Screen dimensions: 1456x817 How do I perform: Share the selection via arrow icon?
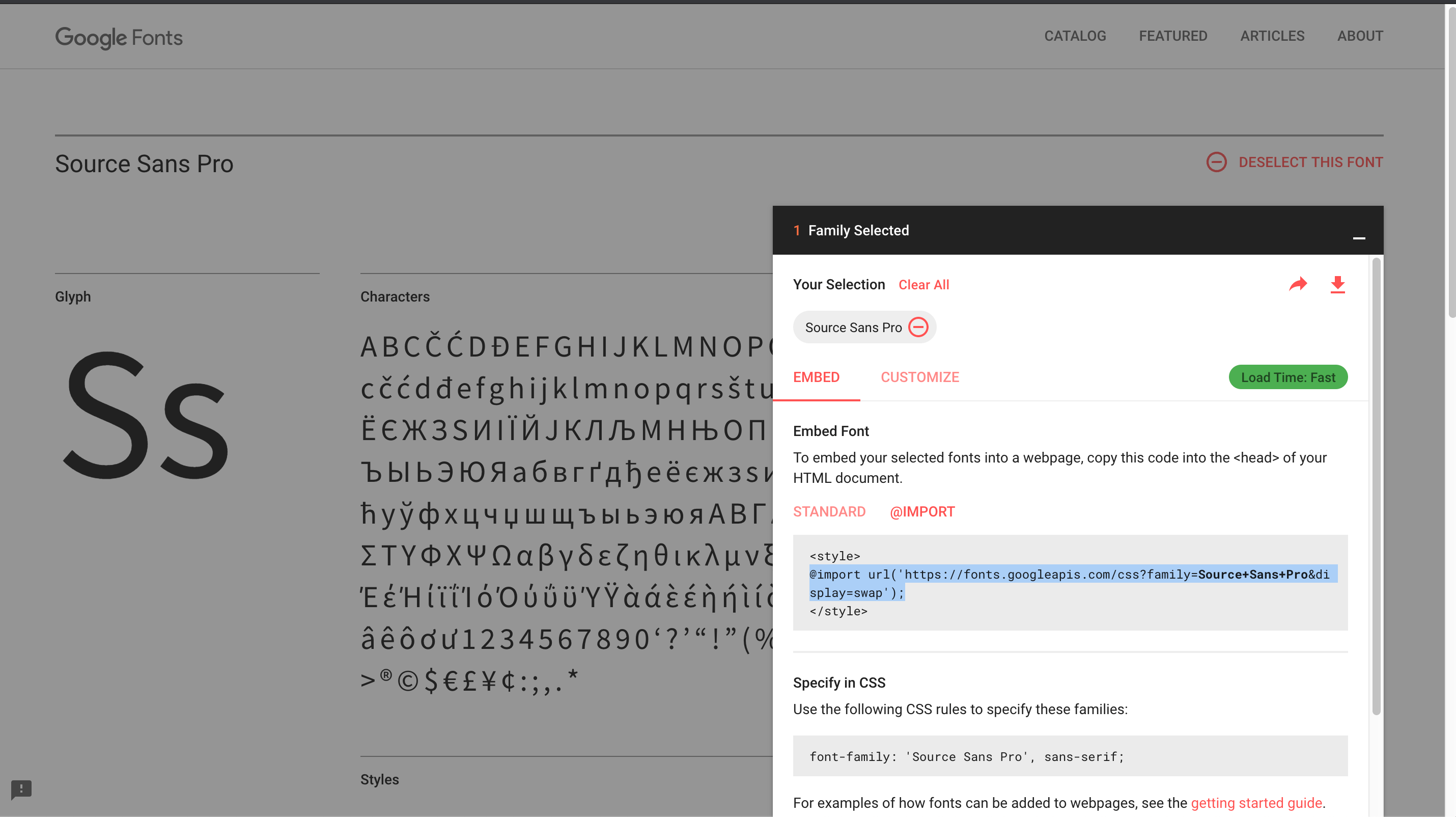[1297, 284]
